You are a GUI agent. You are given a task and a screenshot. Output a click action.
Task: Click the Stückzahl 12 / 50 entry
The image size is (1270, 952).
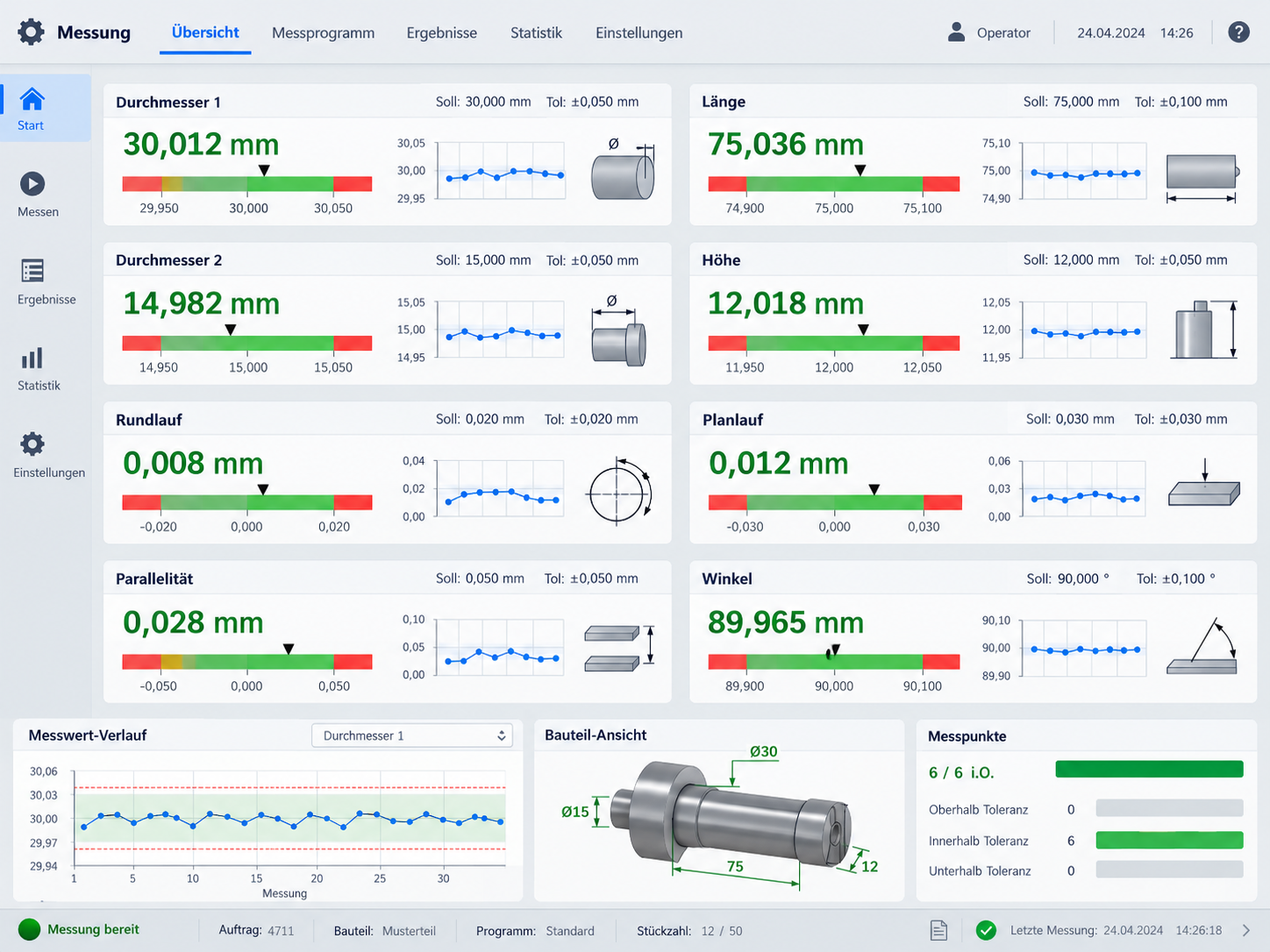689,931
